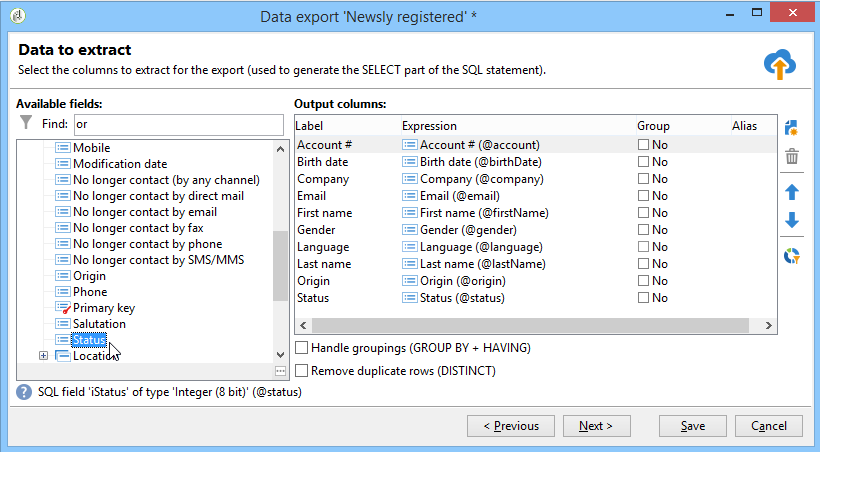Enable Handle groupings (GROUP BY + HAVING)
The height and width of the screenshot is (480, 850).
point(302,348)
